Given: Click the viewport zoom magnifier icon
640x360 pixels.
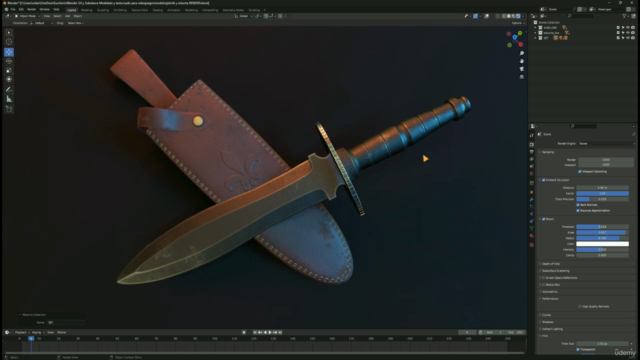Looking at the screenshot, I should tap(522, 53).
